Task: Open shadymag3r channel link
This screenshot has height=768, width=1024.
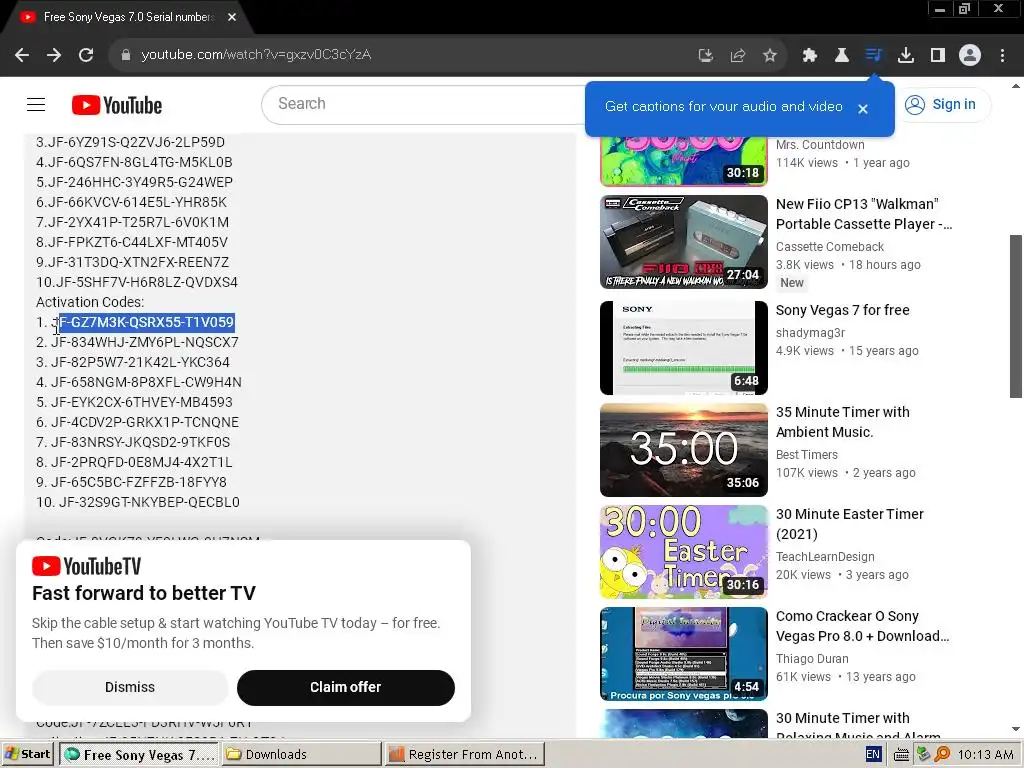Action: click(810, 333)
